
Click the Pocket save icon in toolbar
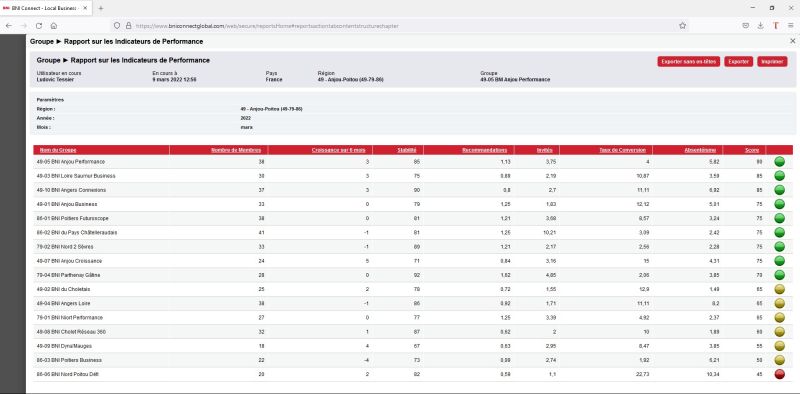745,26
